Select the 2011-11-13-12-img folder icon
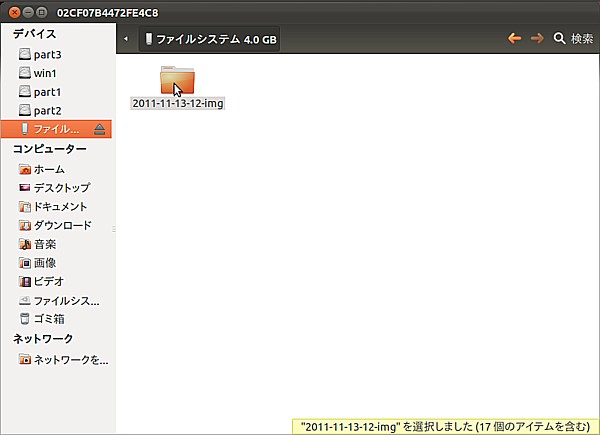Viewport: 600px width, 435px height. (x=177, y=80)
